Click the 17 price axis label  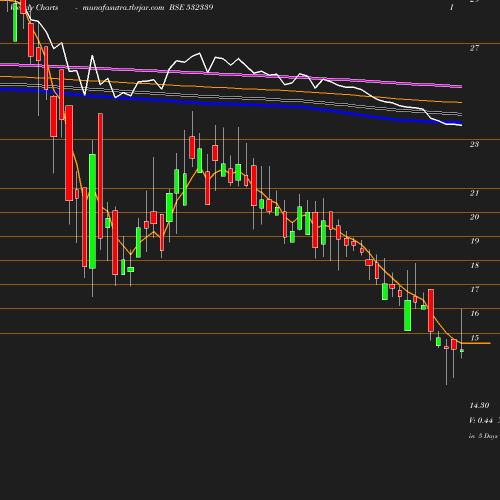click(475, 289)
